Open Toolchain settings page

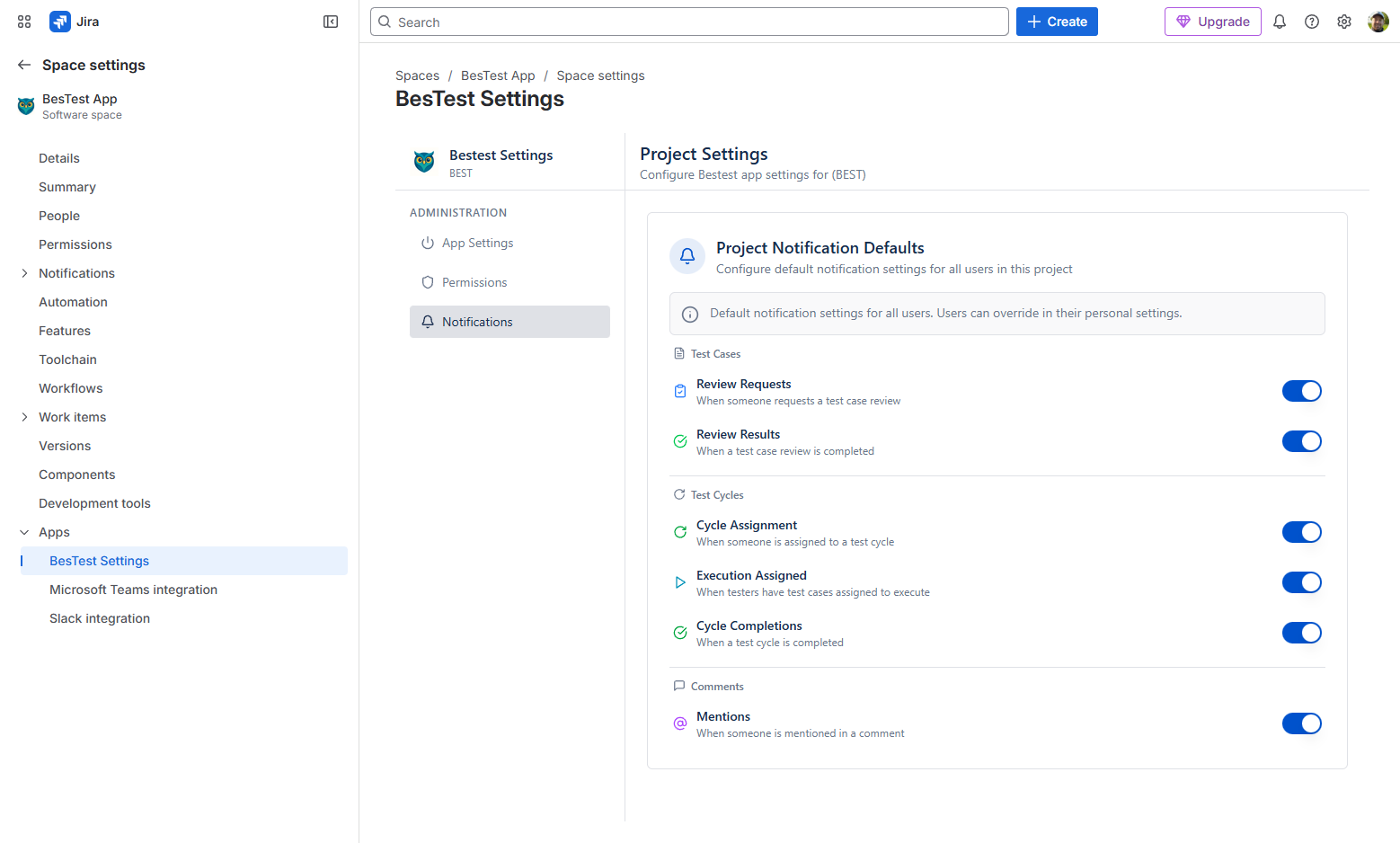pyautogui.click(x=67, y=359)
